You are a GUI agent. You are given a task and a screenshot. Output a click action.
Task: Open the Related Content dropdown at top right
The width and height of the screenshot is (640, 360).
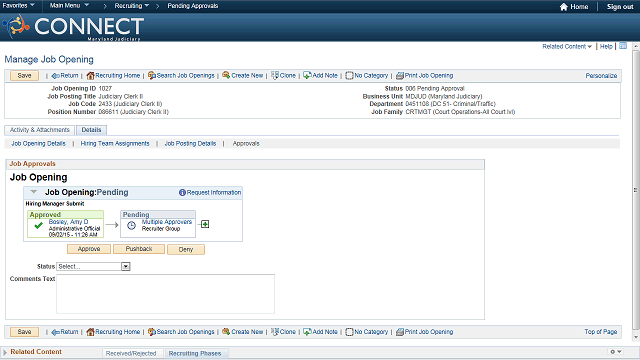pos(567,47)
